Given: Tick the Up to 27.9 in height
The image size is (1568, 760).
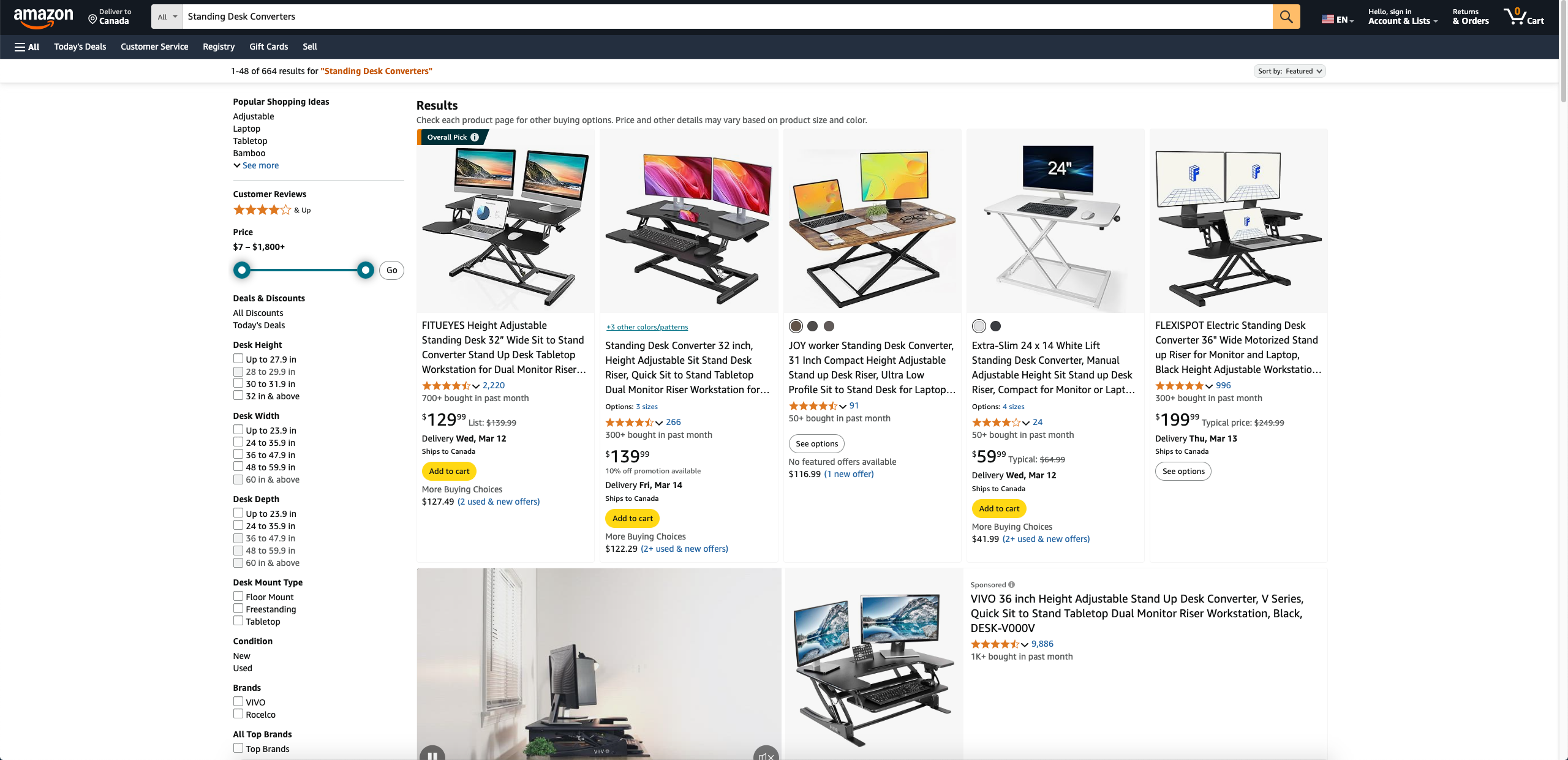Looking at the screenshot, I should coord(238,359).
